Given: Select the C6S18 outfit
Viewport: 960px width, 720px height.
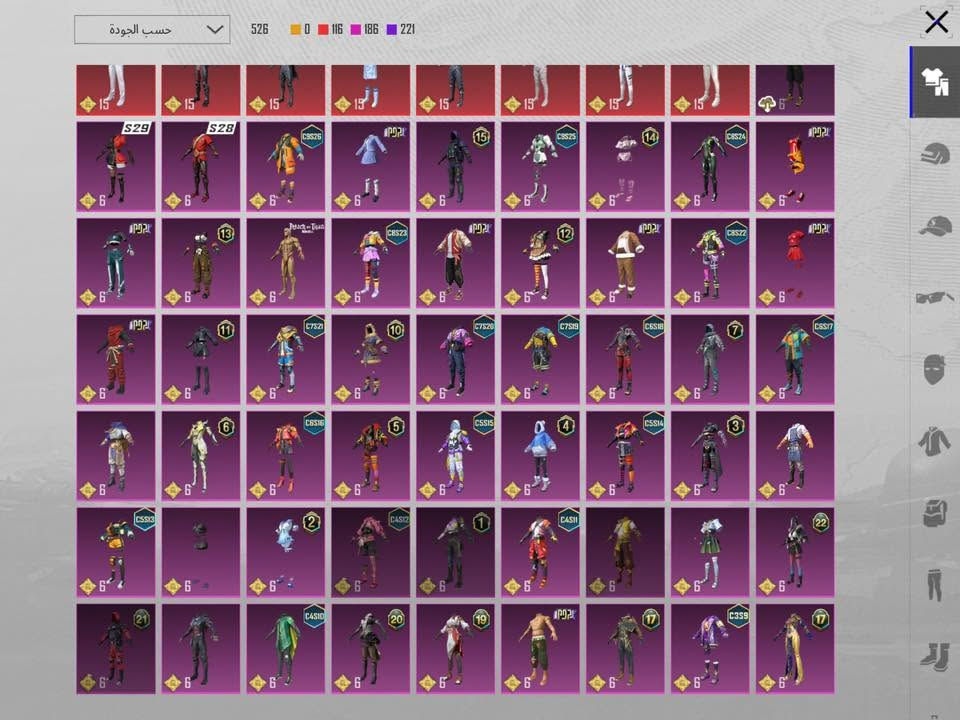Looking at the screenshot, I should [x=625, y=359].
